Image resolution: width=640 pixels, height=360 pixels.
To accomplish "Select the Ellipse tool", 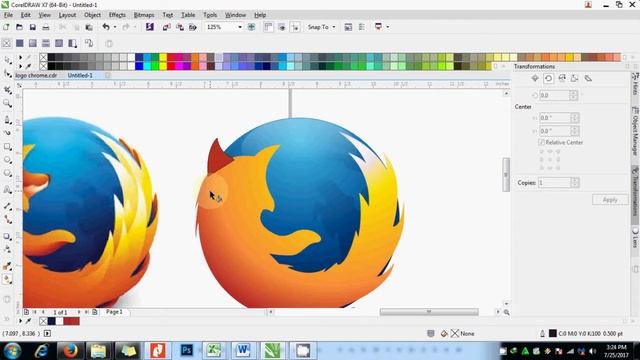I will [7, 160].
